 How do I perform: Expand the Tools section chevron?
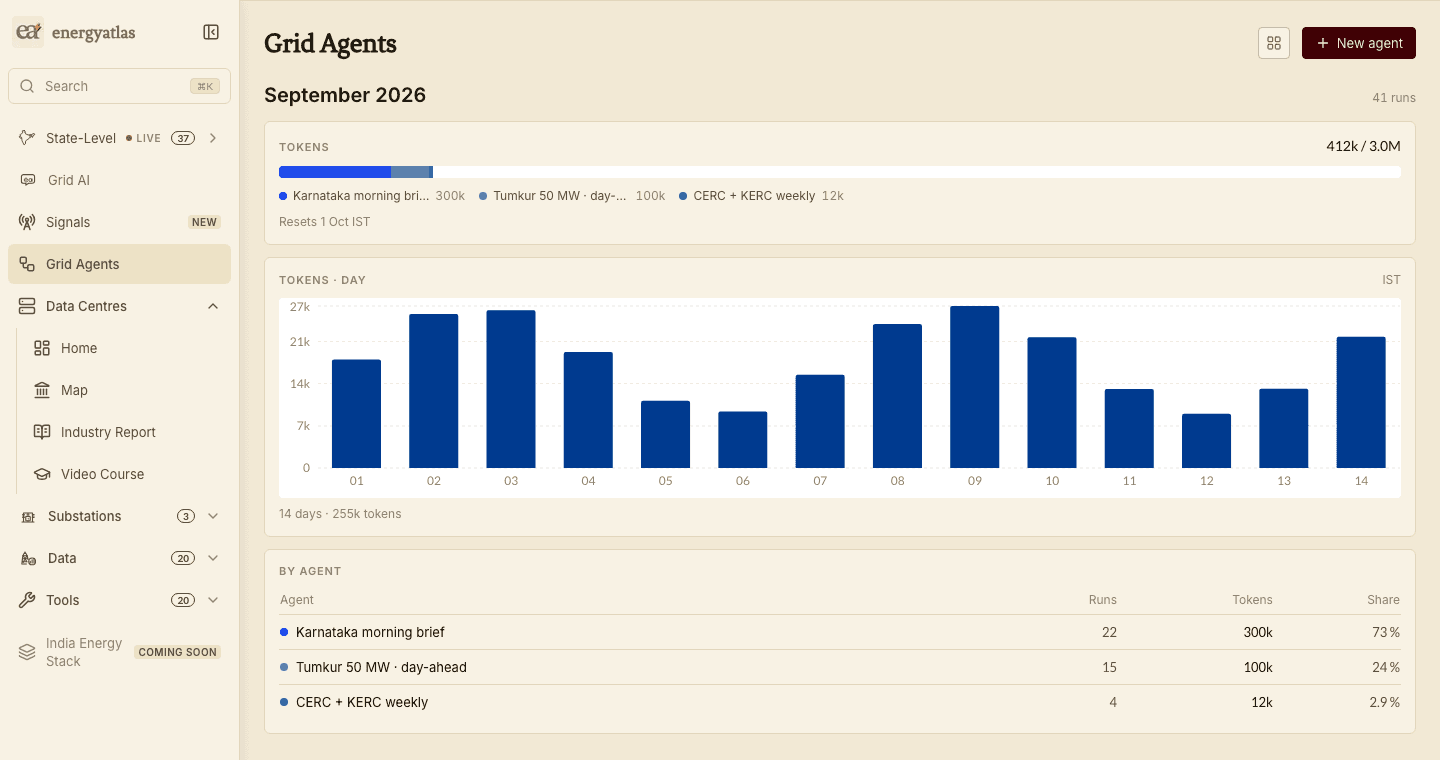coord(213,600)
